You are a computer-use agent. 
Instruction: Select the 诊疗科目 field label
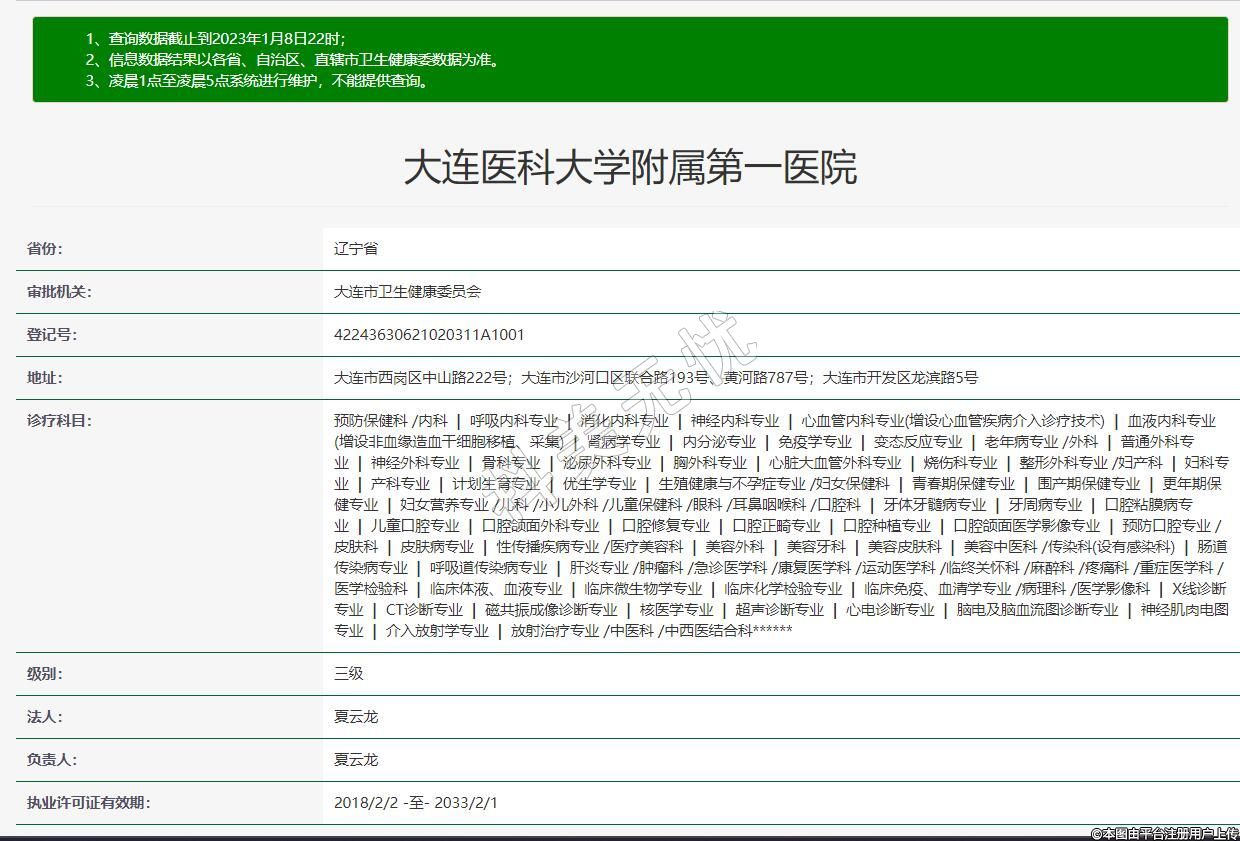click(x=59, y=421)
